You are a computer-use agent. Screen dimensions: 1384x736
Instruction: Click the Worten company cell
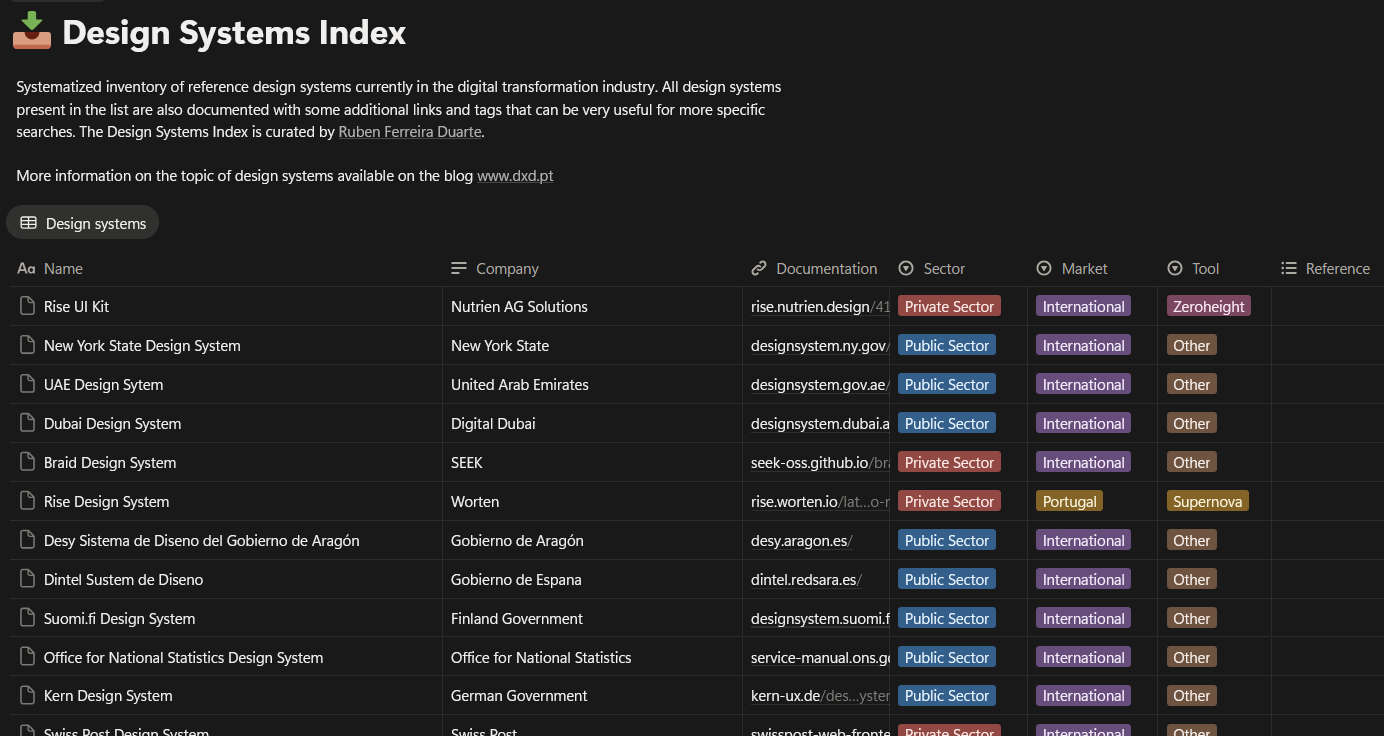point(592,501)
